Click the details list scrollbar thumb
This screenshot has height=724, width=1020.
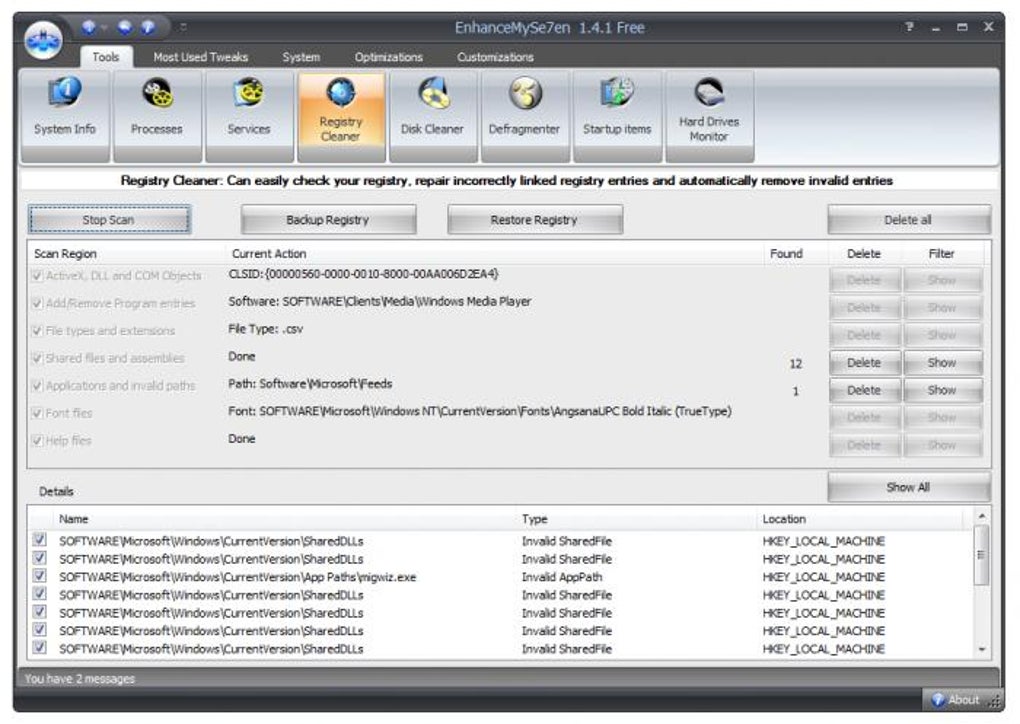click(x=982, y=555)
